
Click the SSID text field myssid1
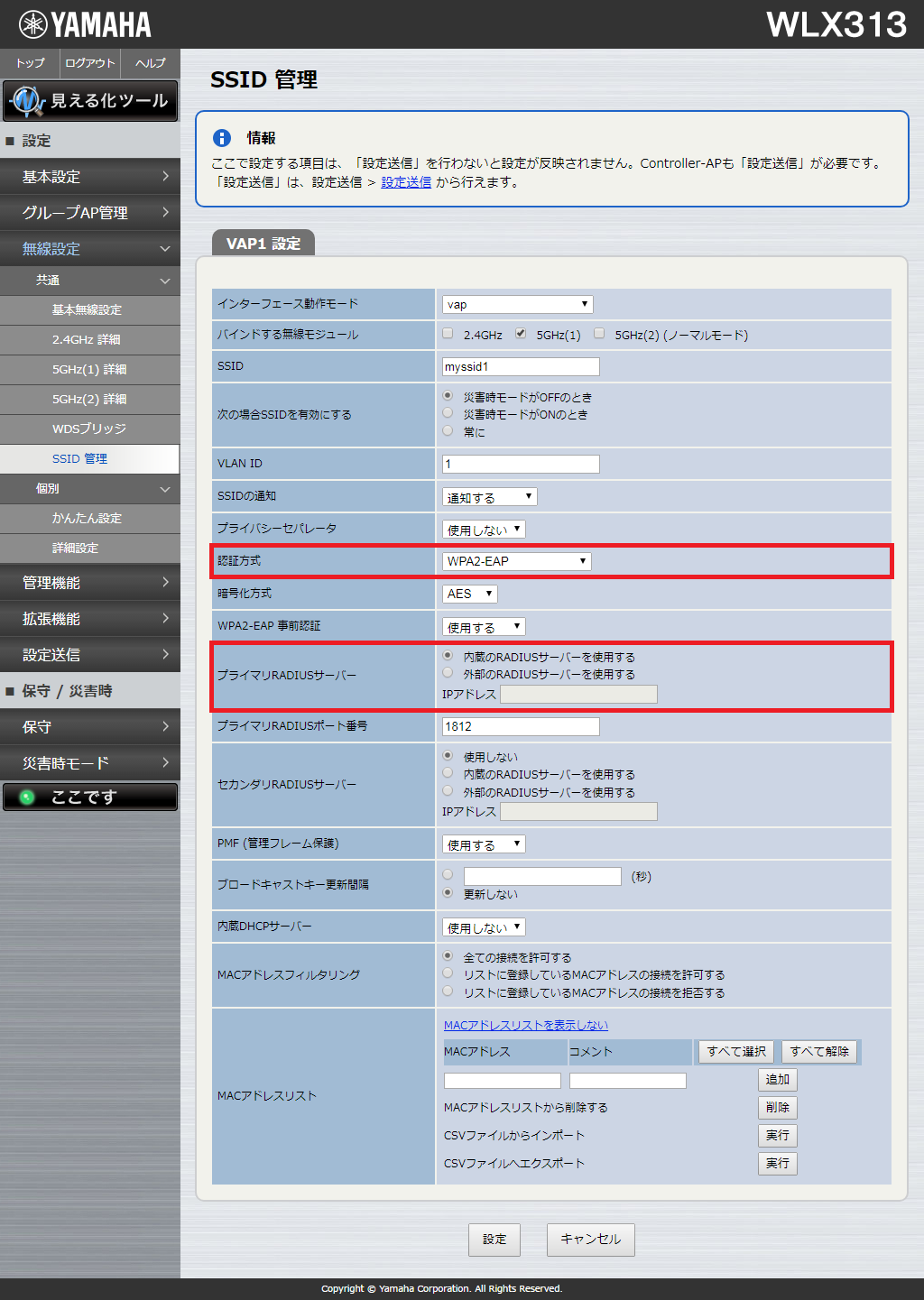pyautogui.click(x=521, y=366)
